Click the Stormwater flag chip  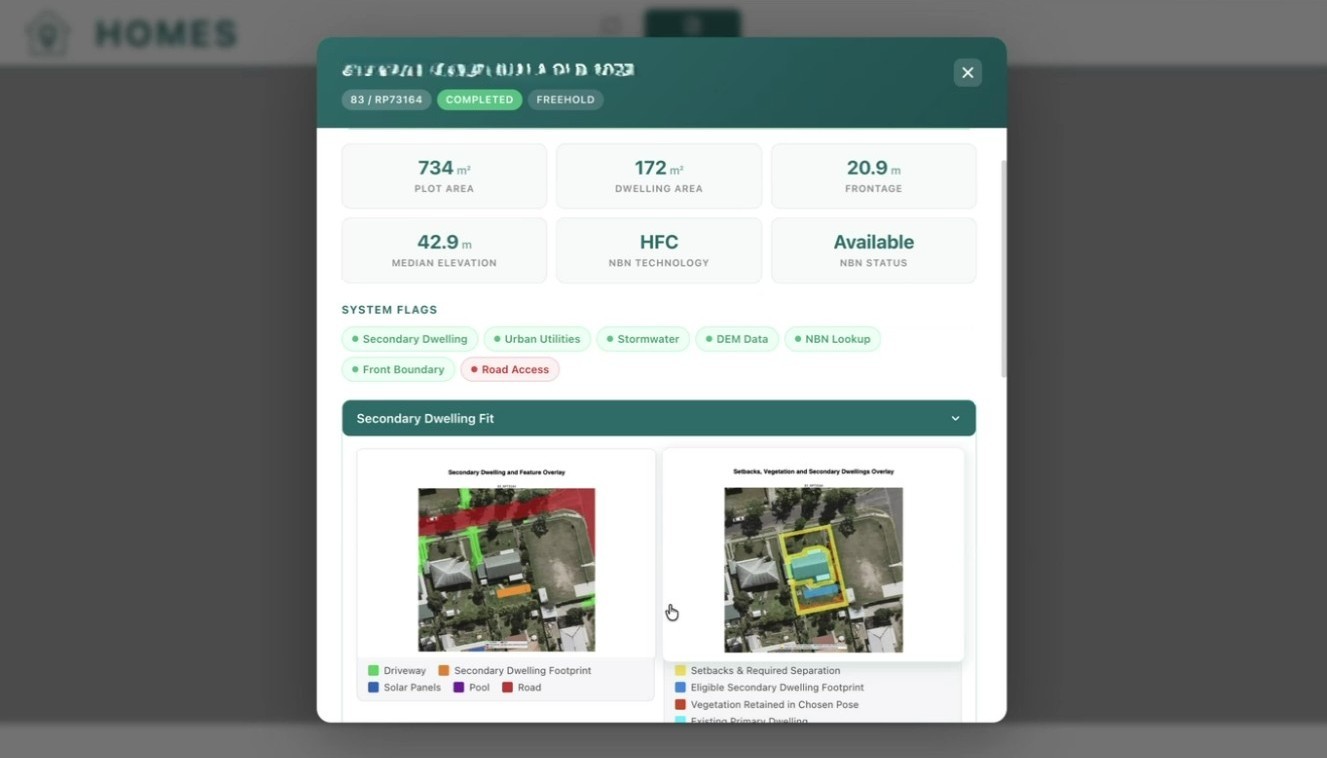click(643, 340)
